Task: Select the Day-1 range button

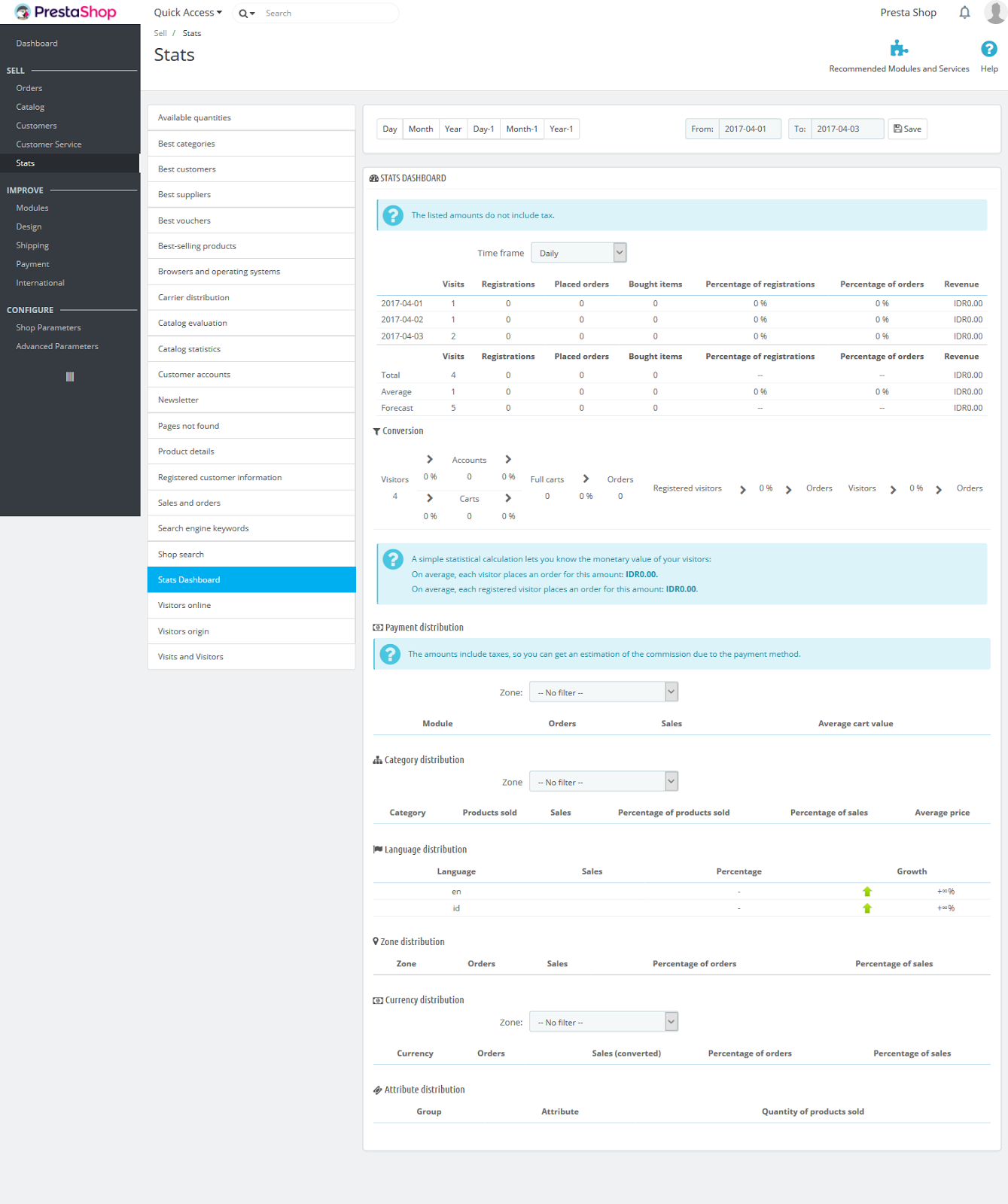Action: 483,129
